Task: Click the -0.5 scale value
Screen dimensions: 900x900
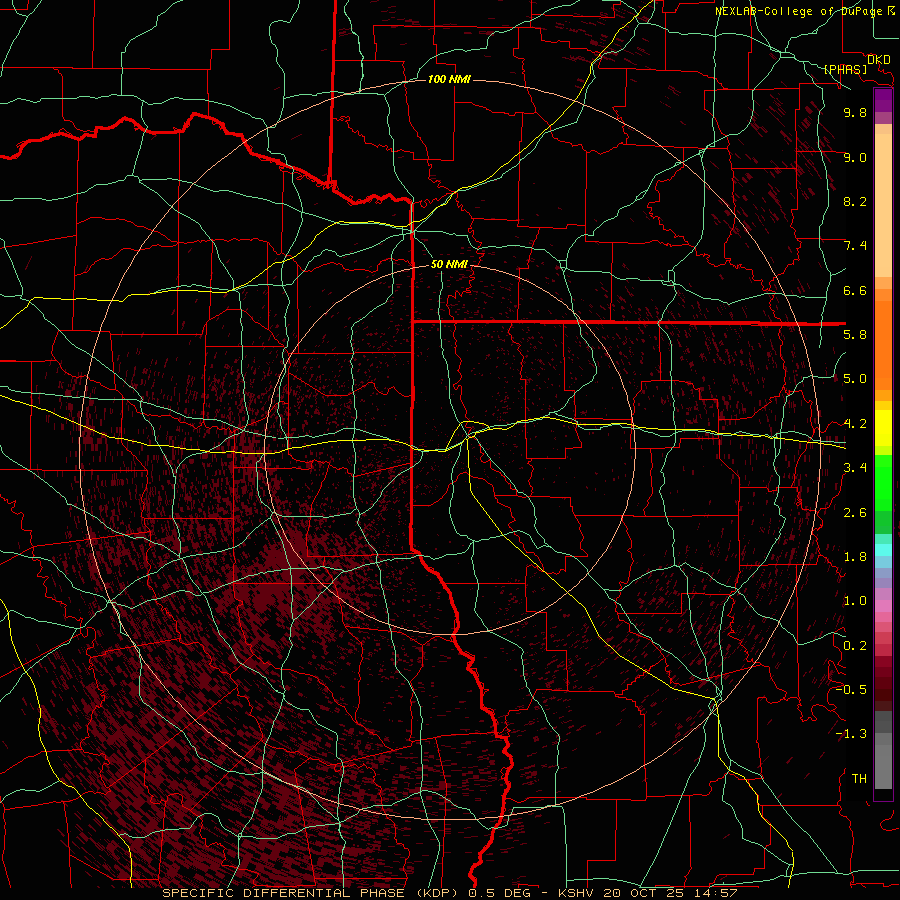Action: tap(851, 690)
